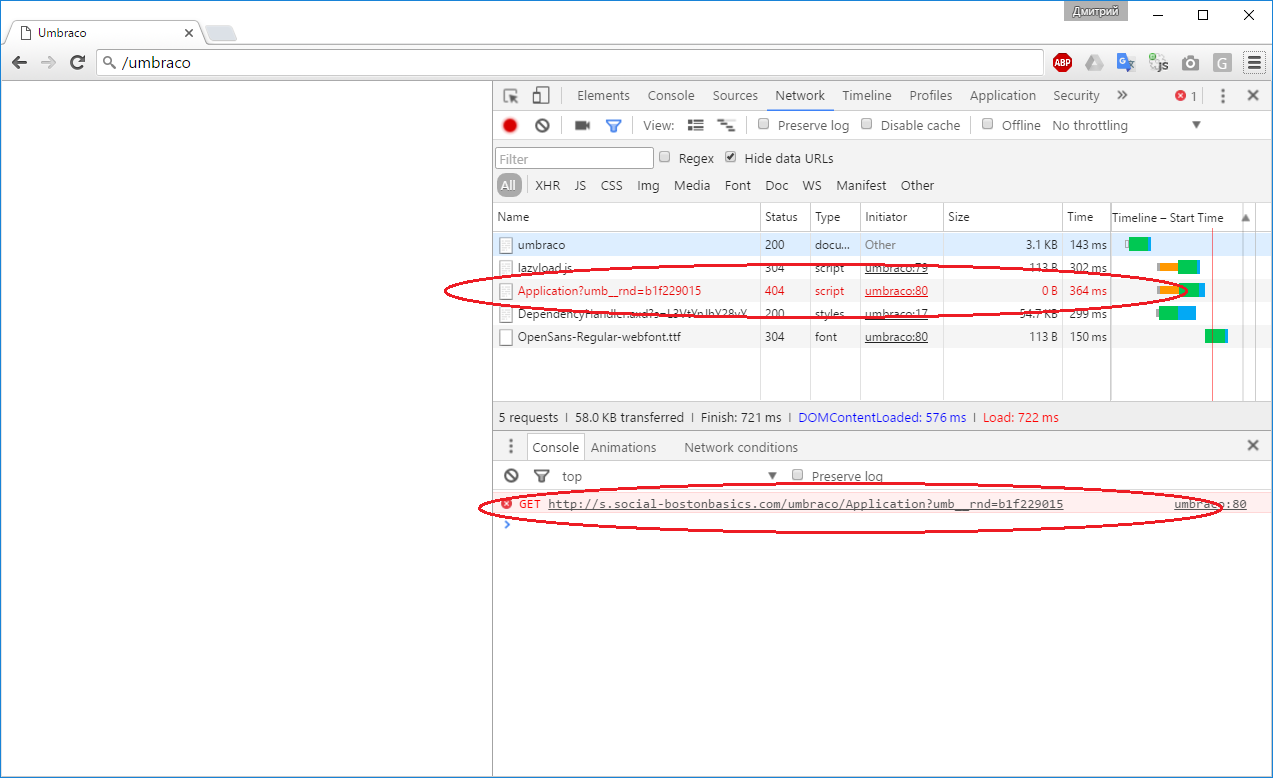Expand the hidden DevTools tabs chevron
Viewport: 1273px width, 778px height.
point(1122,96)
